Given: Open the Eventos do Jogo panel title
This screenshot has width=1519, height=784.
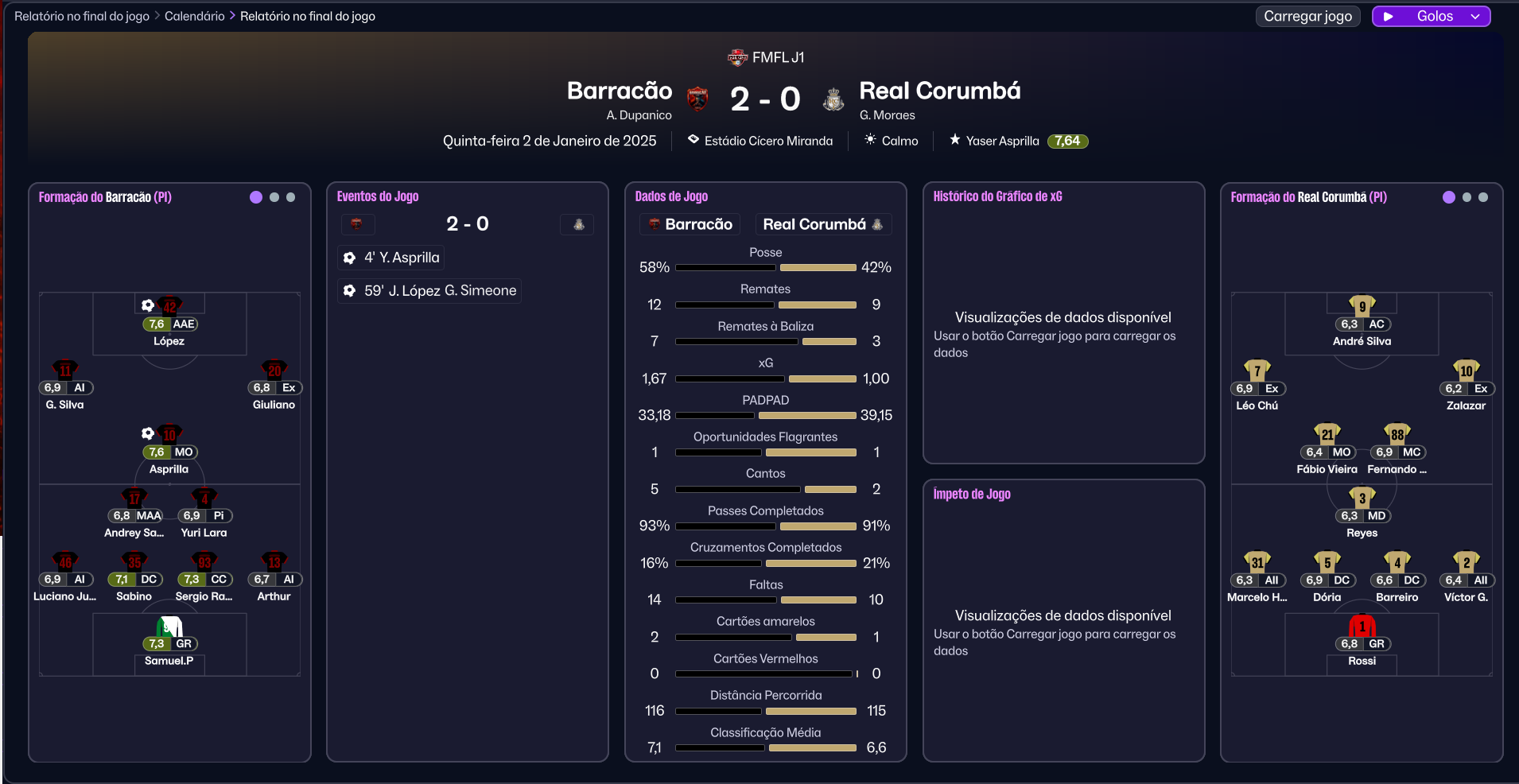Looking at the screenshot, I should pyautogui.click(x=377, y=196).
